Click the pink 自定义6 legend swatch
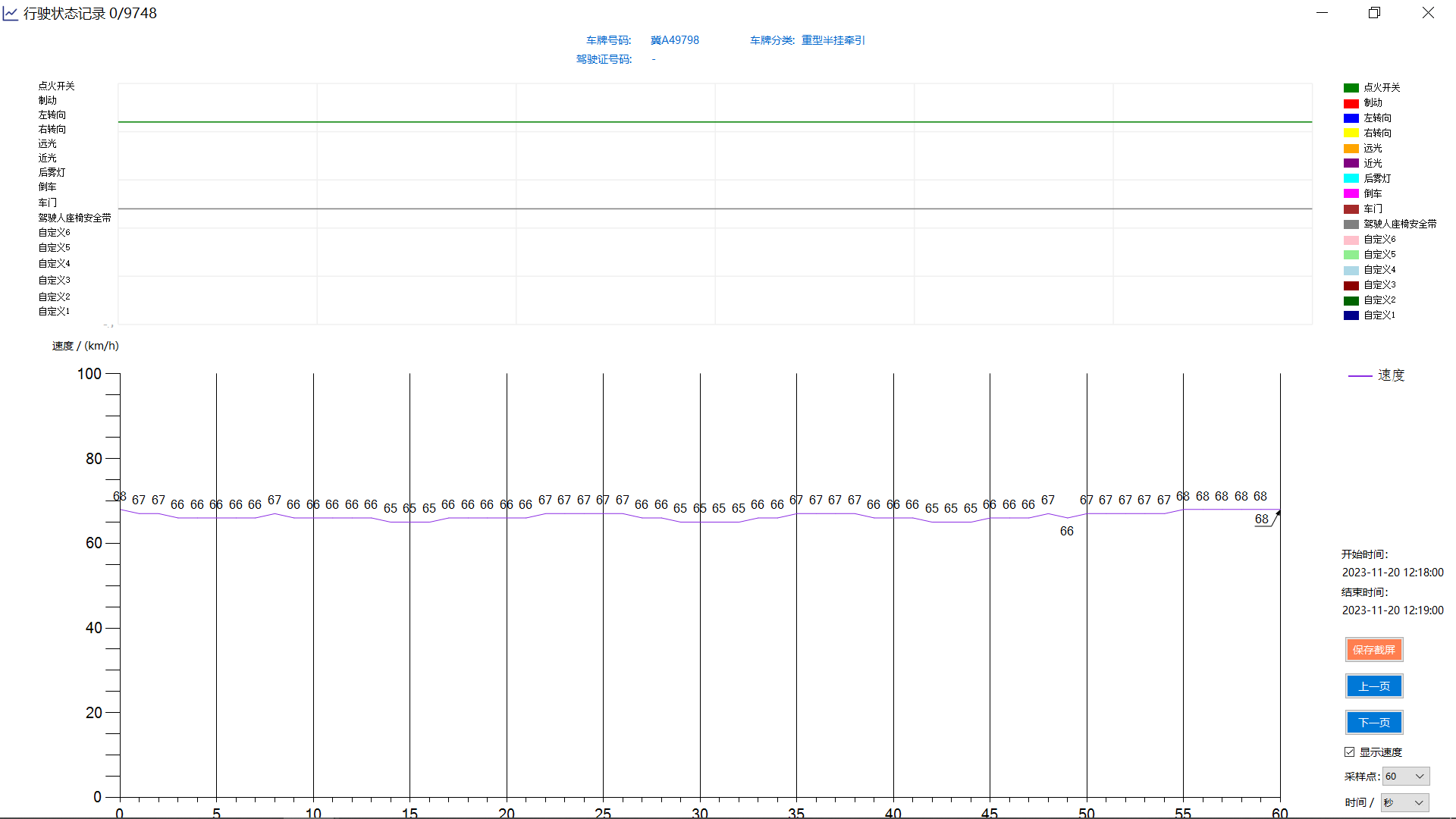1456x819 pixels. click(x=1351, y=240)
